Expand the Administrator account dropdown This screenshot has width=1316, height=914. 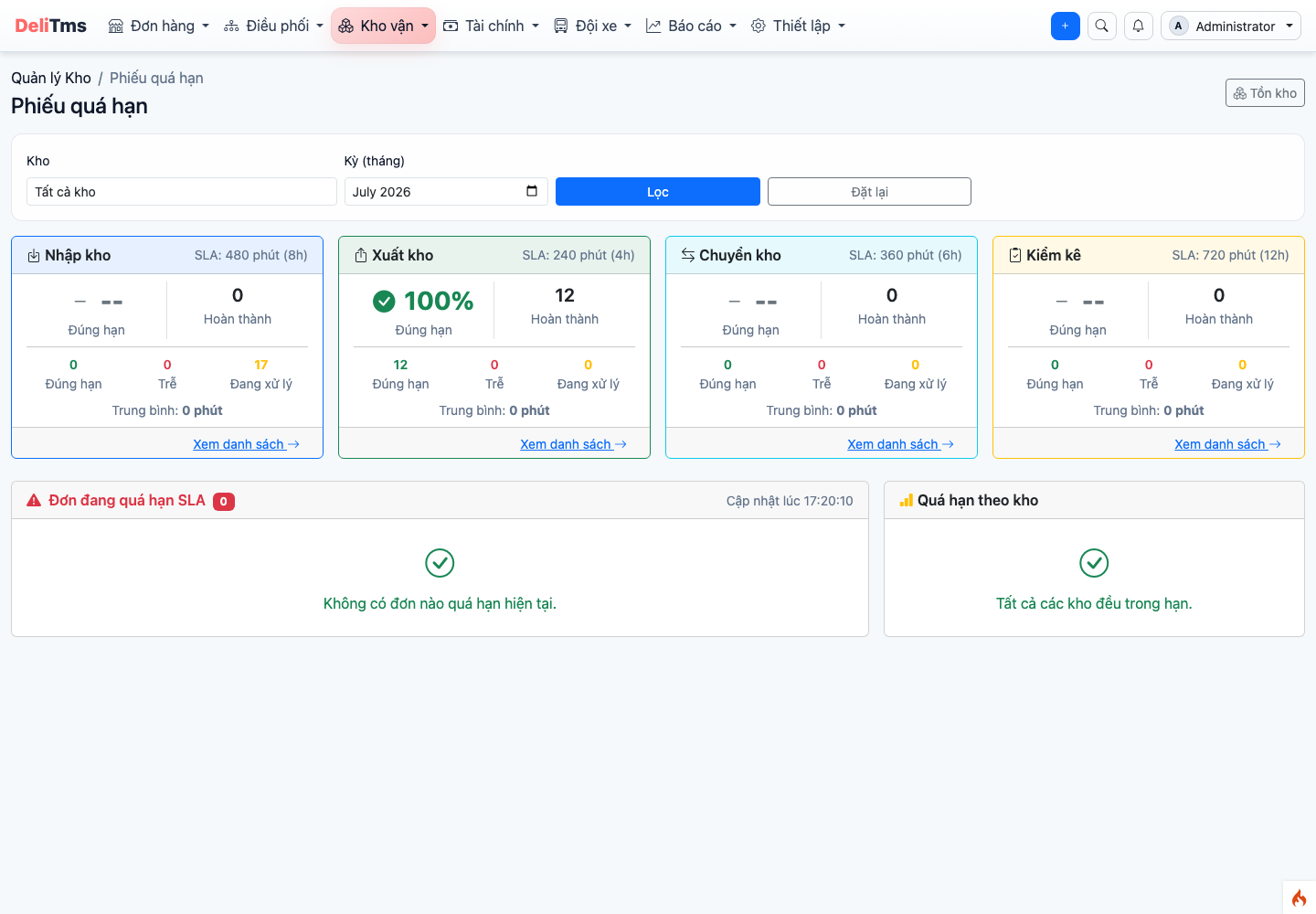point(1231,26)
